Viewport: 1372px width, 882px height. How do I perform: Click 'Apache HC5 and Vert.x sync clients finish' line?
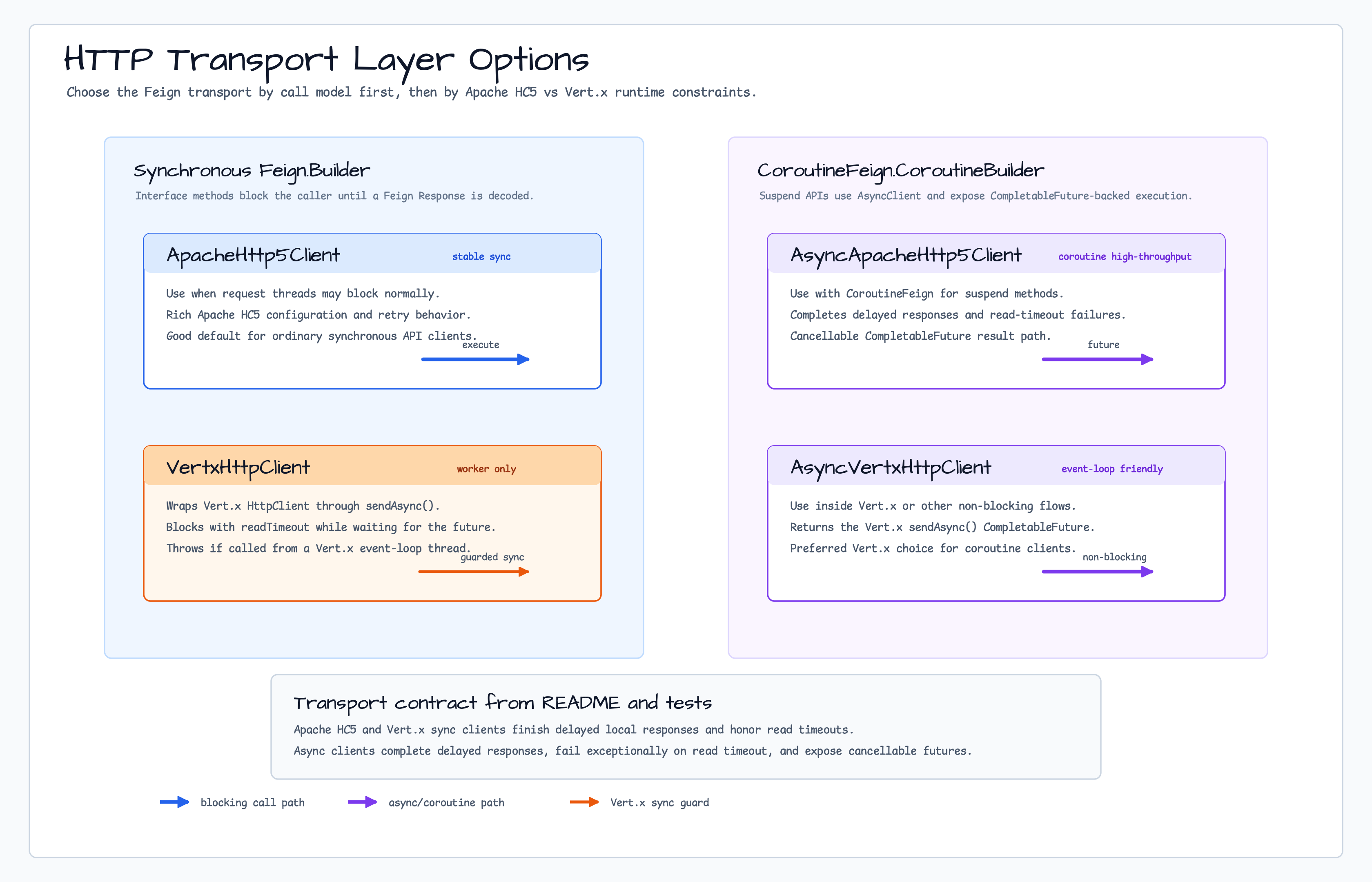(574, 730)
